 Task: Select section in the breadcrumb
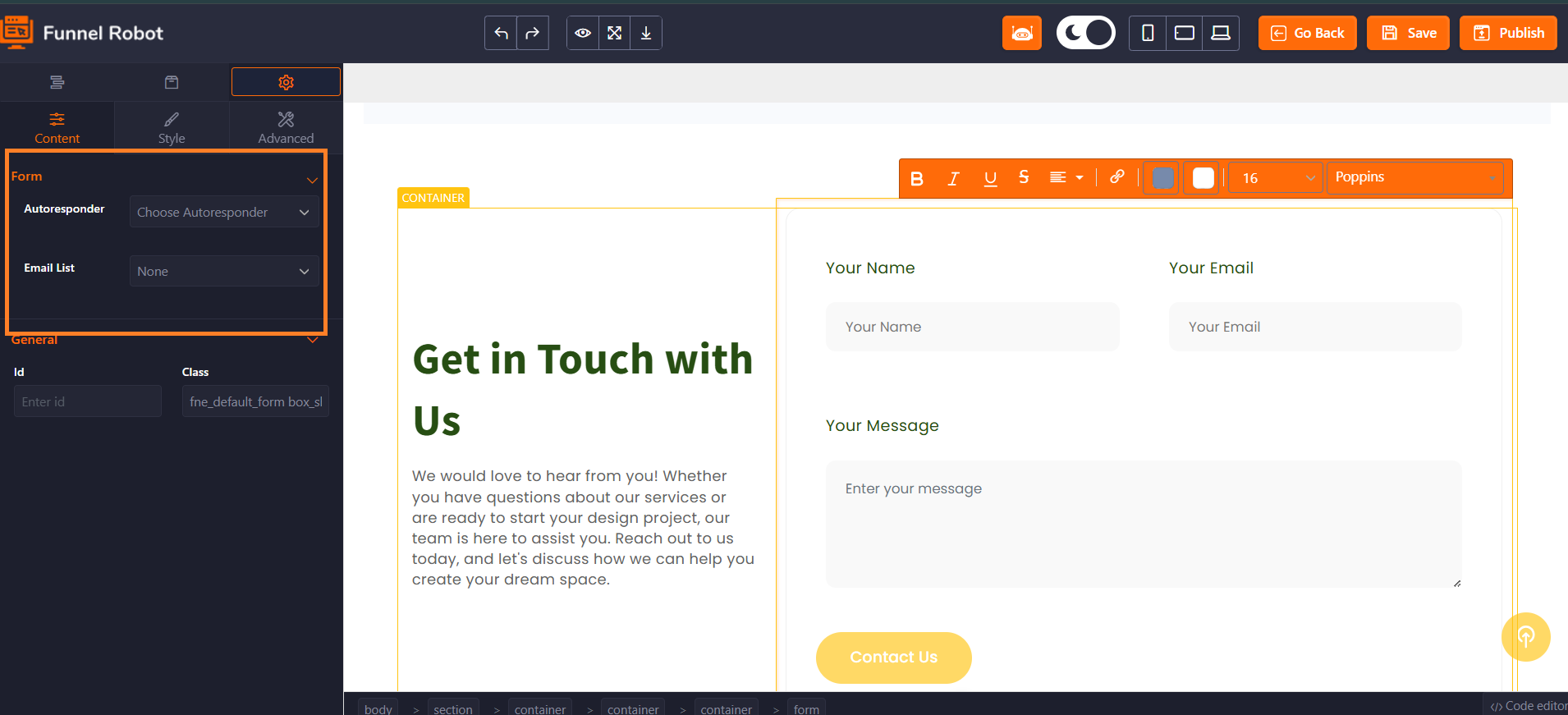tap(453, 708)
